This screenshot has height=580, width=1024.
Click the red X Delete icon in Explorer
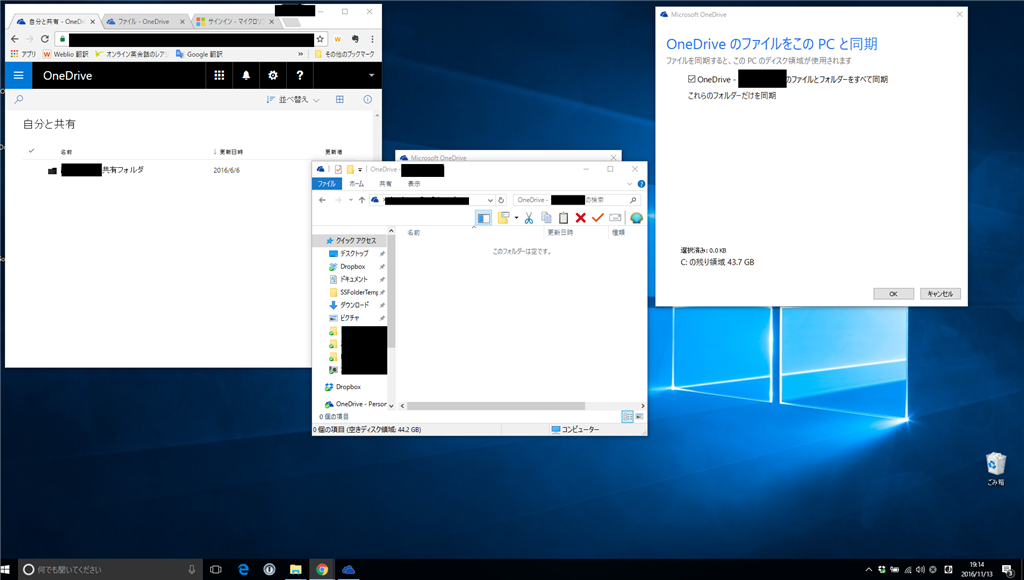[x=581, y=218]
